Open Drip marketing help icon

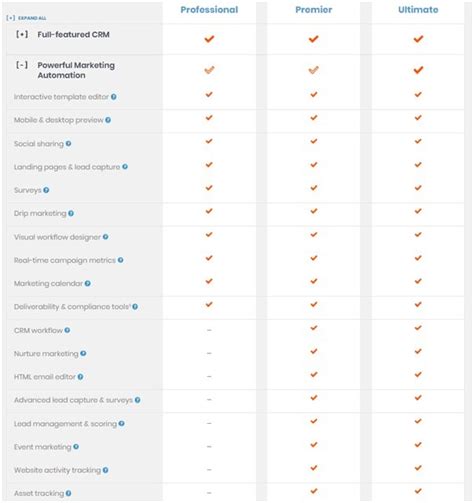click(x=71, y=213)
